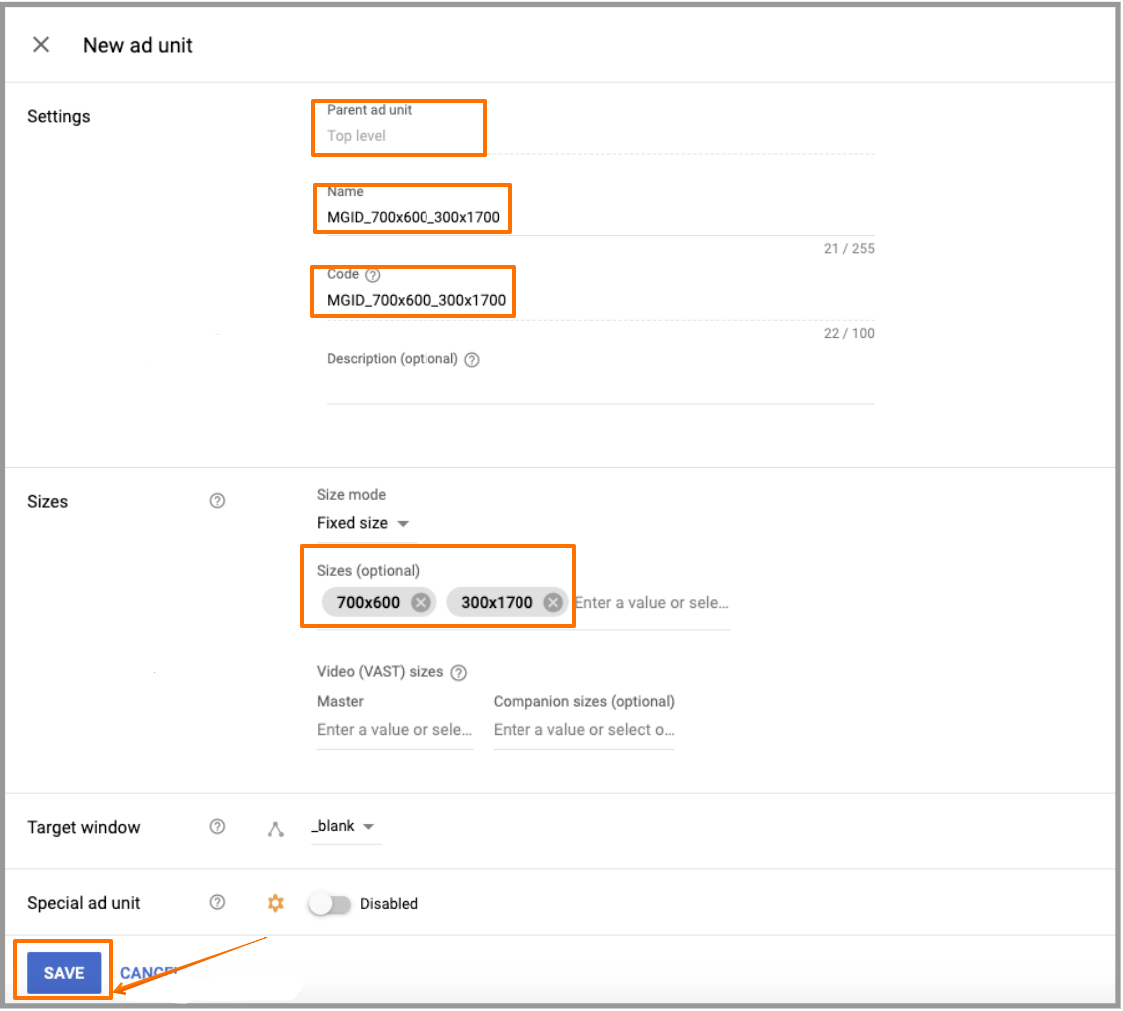Toggle the Special ad unit switch
1123x1011 pixels.
pos(329,904)
